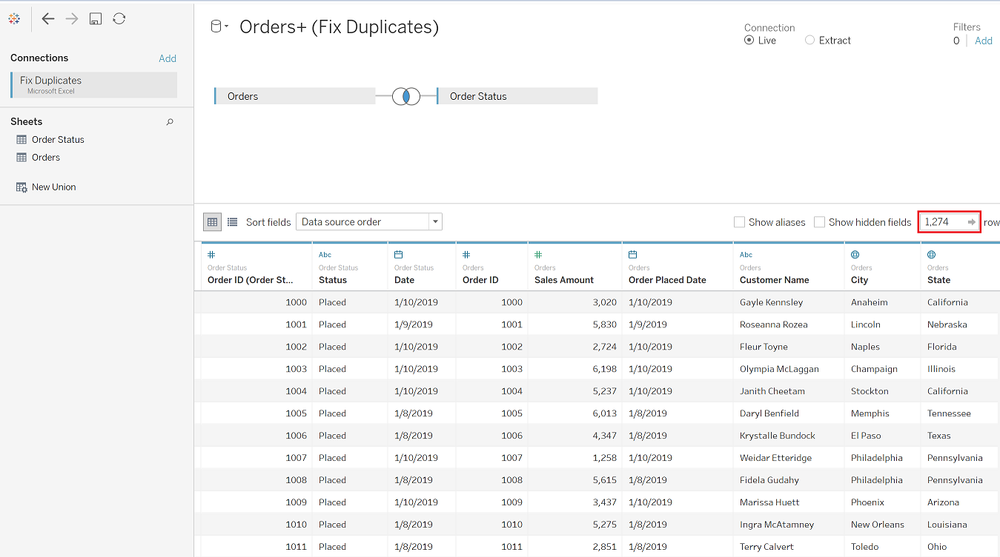Screen dimensions: 1000x557
Task: Click the Sales Amount column header
Action: (x=564, y=280)
